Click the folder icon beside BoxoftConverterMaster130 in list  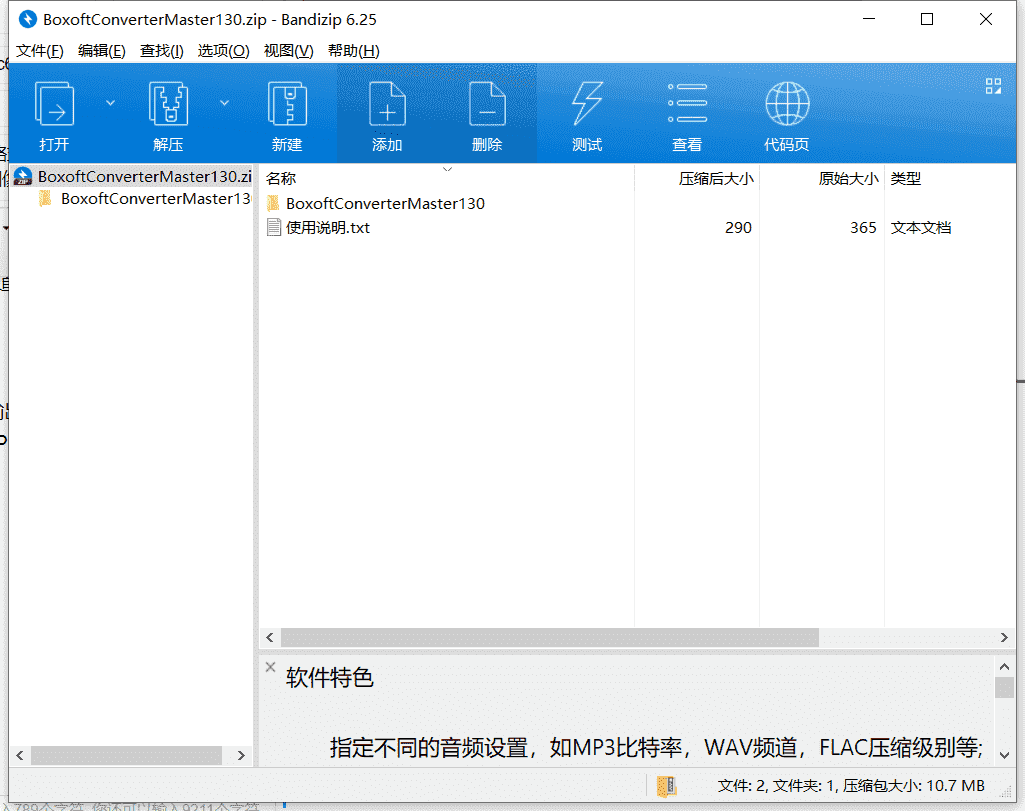(x=273, y=203)
